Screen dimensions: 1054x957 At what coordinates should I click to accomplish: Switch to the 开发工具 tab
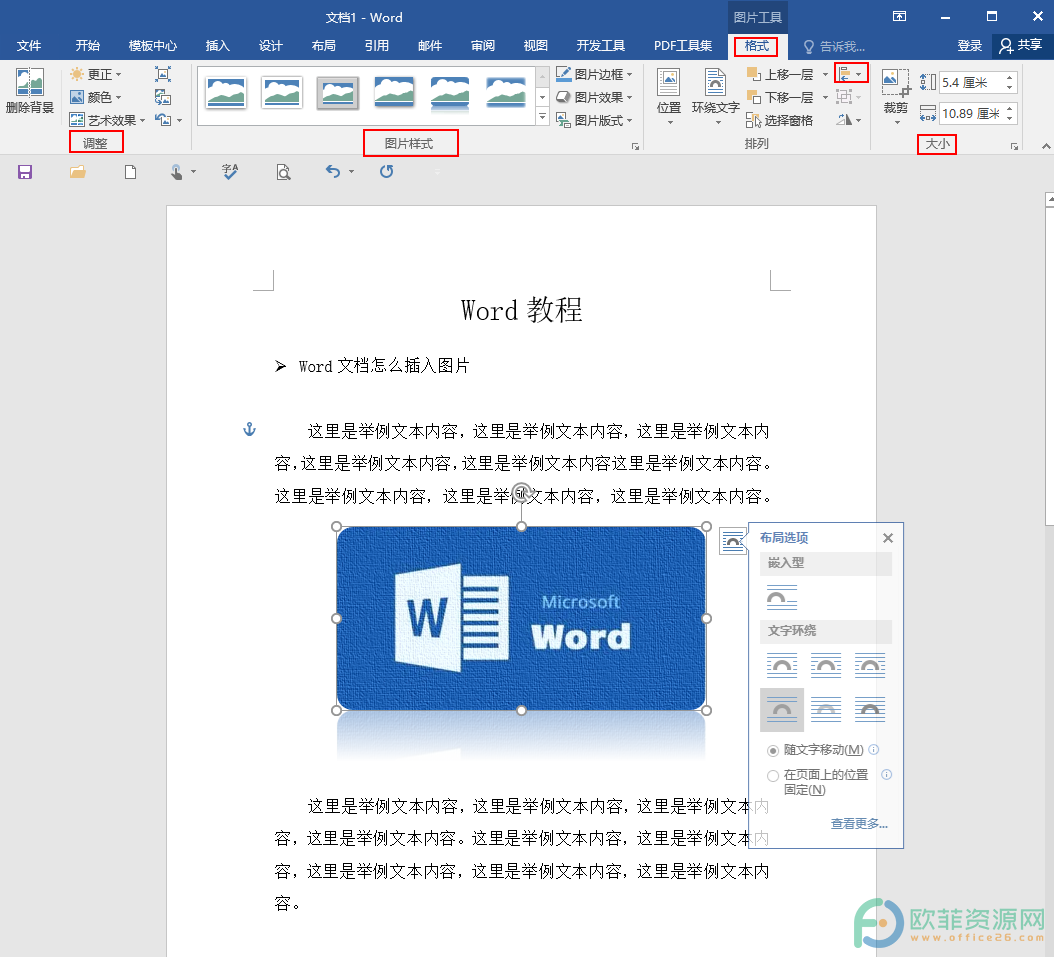(601, 46)
